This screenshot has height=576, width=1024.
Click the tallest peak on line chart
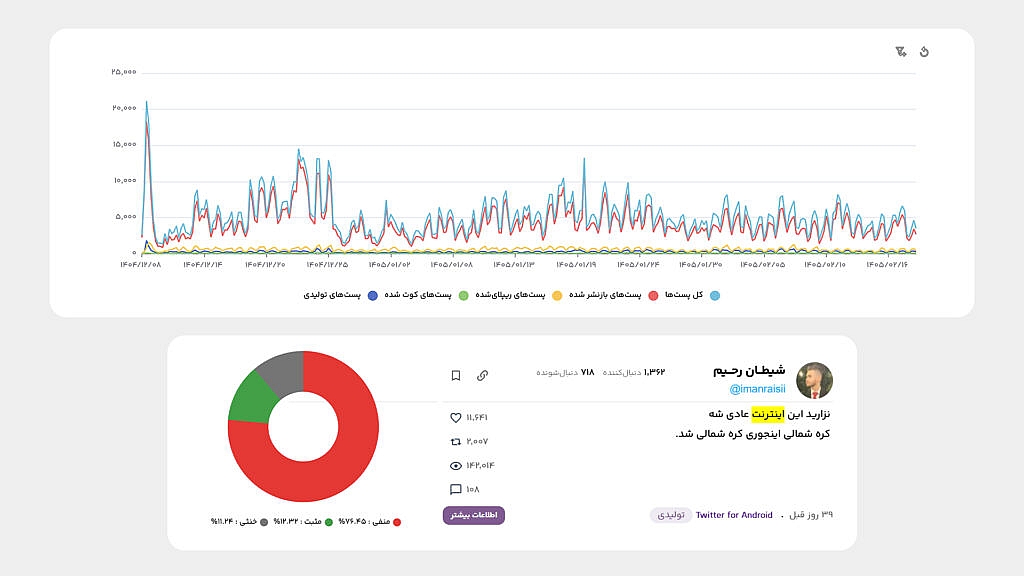tap(146, 102)
